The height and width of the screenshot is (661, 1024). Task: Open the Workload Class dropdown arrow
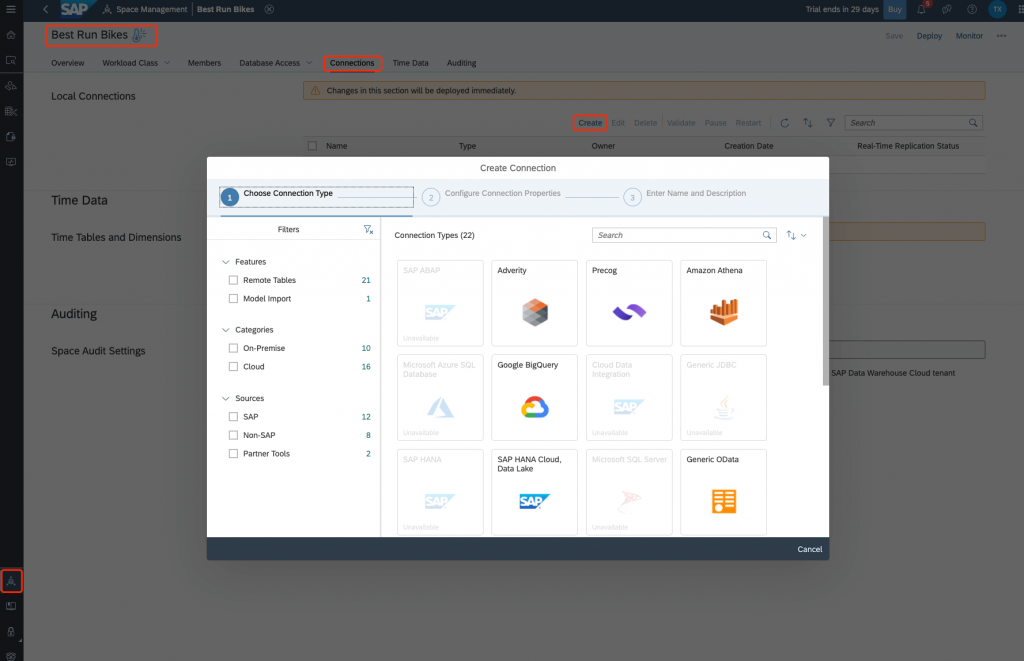pos(167,63)
